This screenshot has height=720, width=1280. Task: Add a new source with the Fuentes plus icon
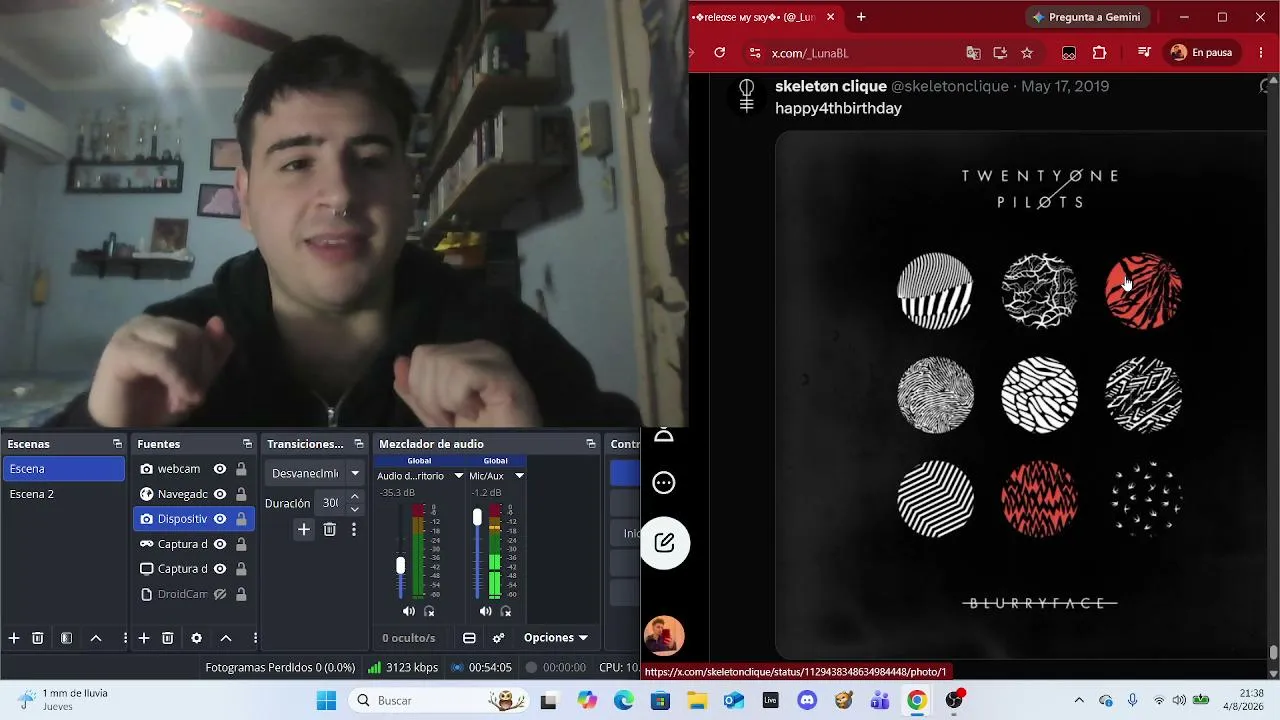point(144,638)
